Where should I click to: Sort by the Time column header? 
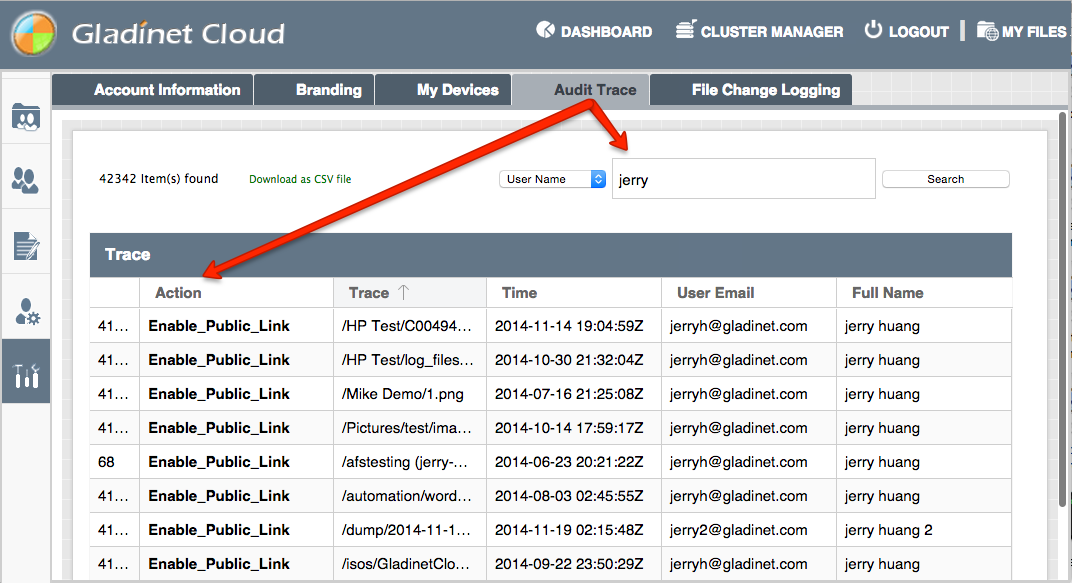574,293
